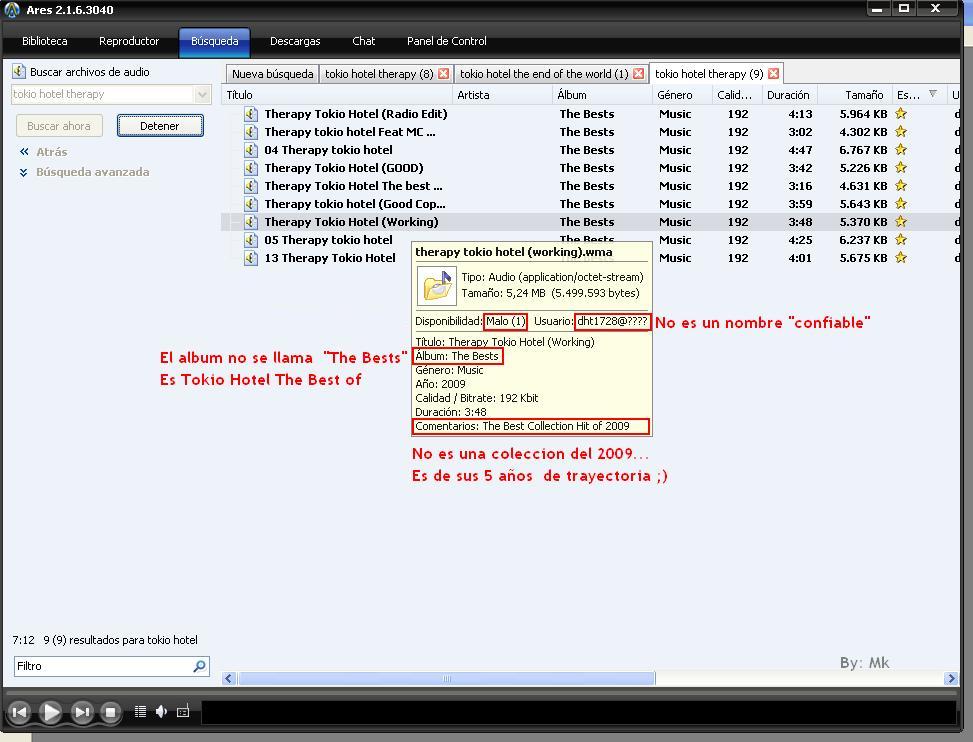Click the Buscar ahora button
Screen dimensions: 973x742
[x=59, y=126]
